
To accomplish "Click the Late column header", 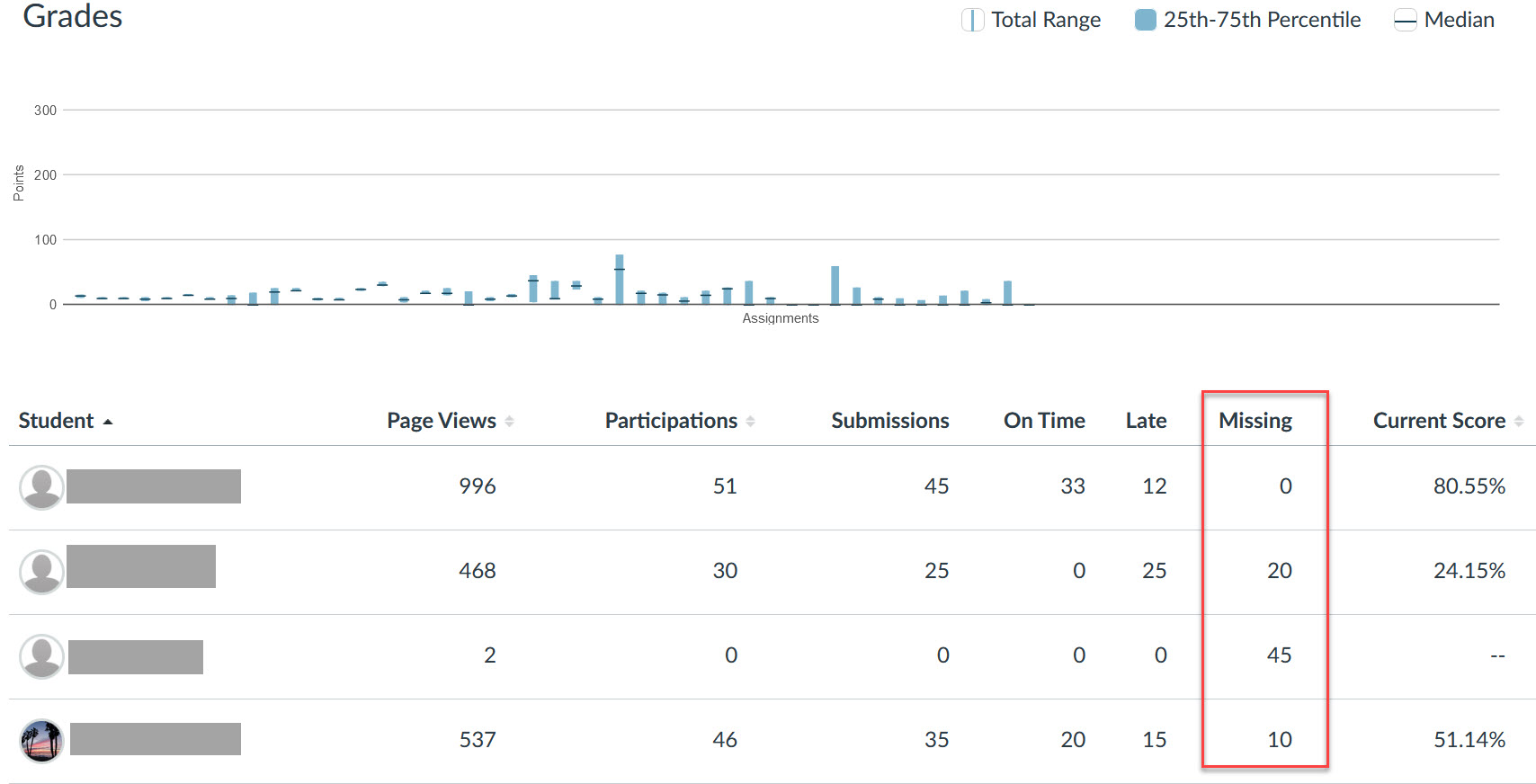I will [1146, 421].
